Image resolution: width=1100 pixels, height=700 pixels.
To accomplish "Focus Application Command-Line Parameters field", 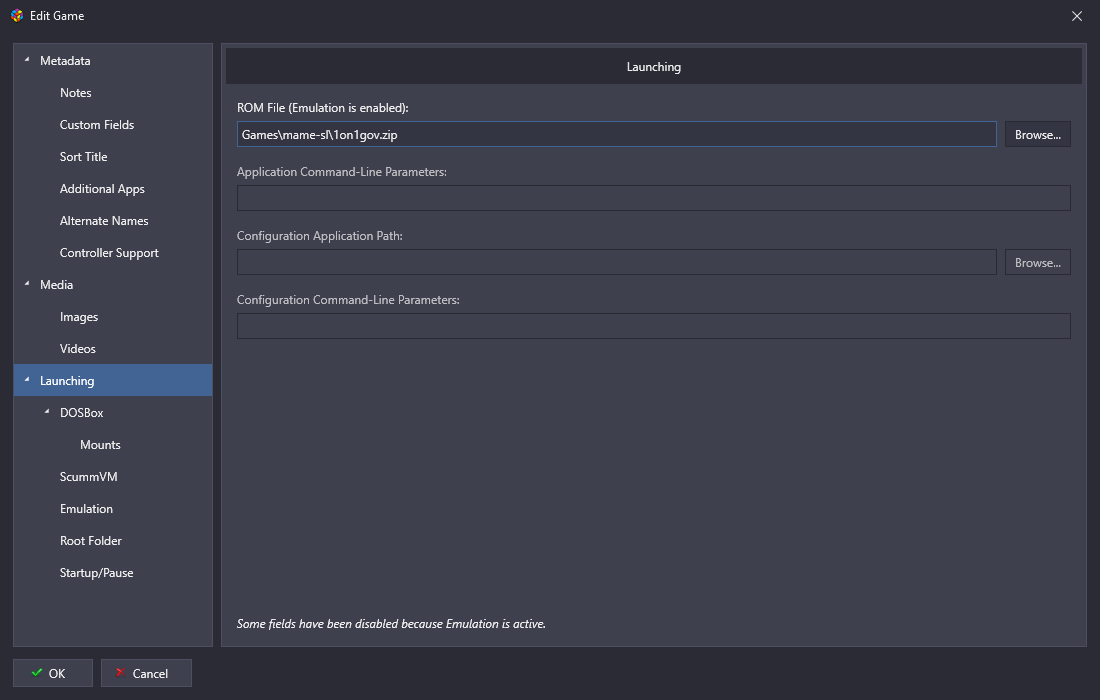I will (x=654, y=198).
